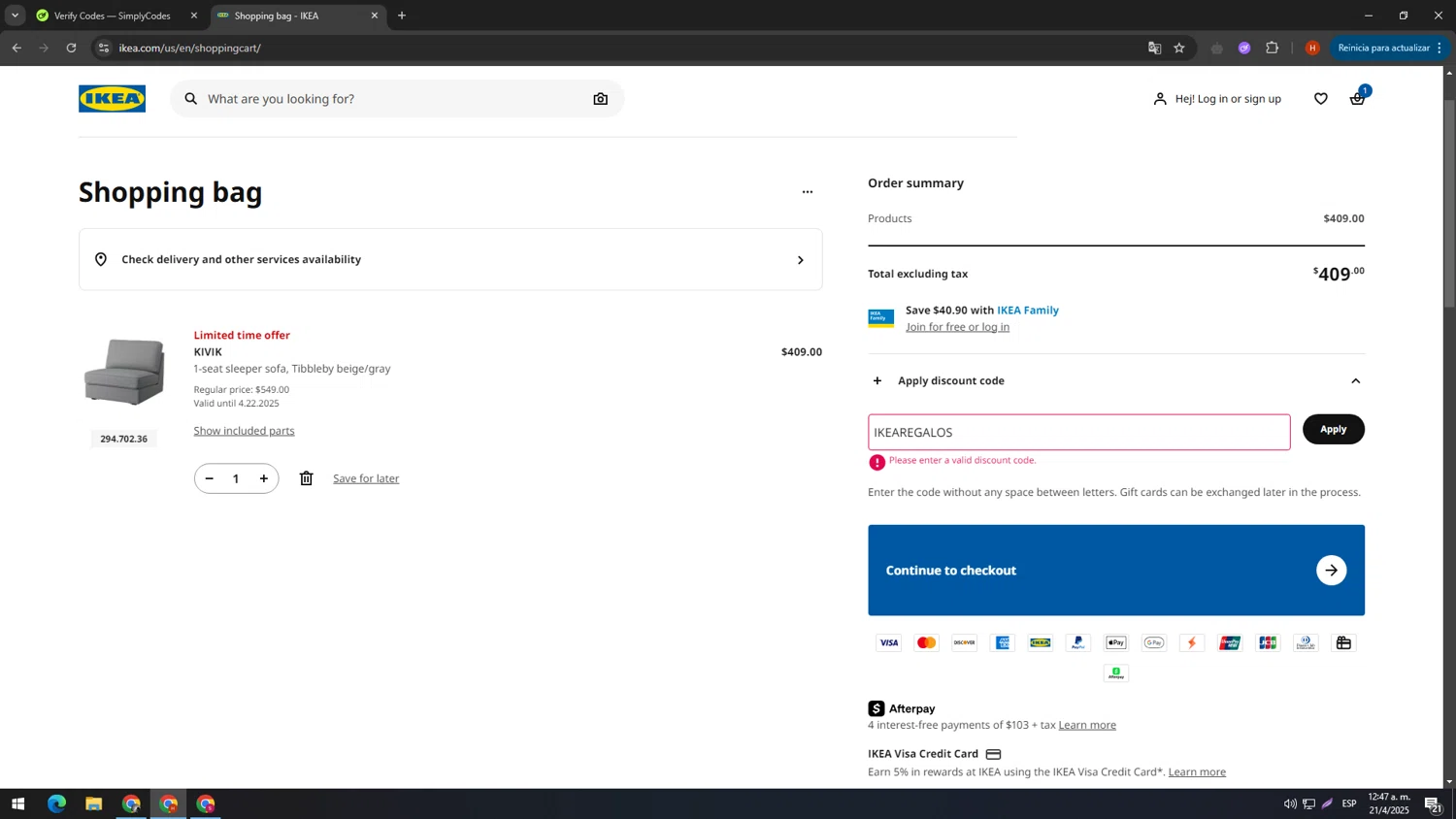
Task: Open the favorites heart icon
Action: (x=1321, y=99)
